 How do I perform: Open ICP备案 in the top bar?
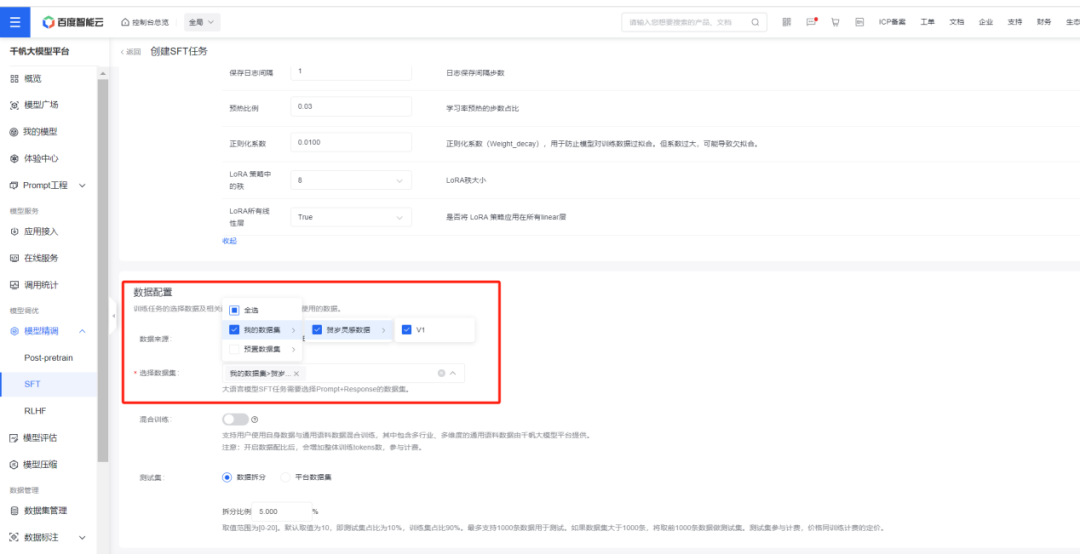pos(892,22)
